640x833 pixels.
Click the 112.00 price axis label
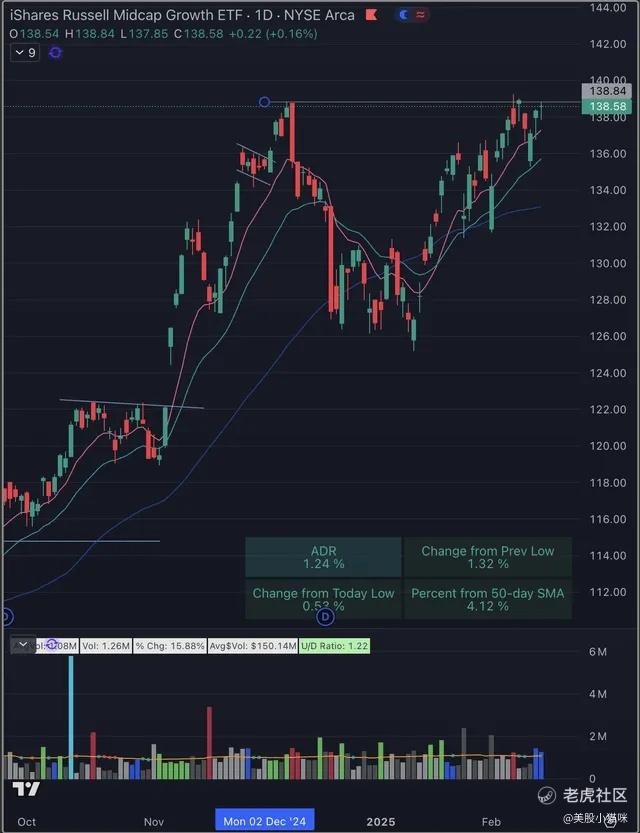click(608, 592)
